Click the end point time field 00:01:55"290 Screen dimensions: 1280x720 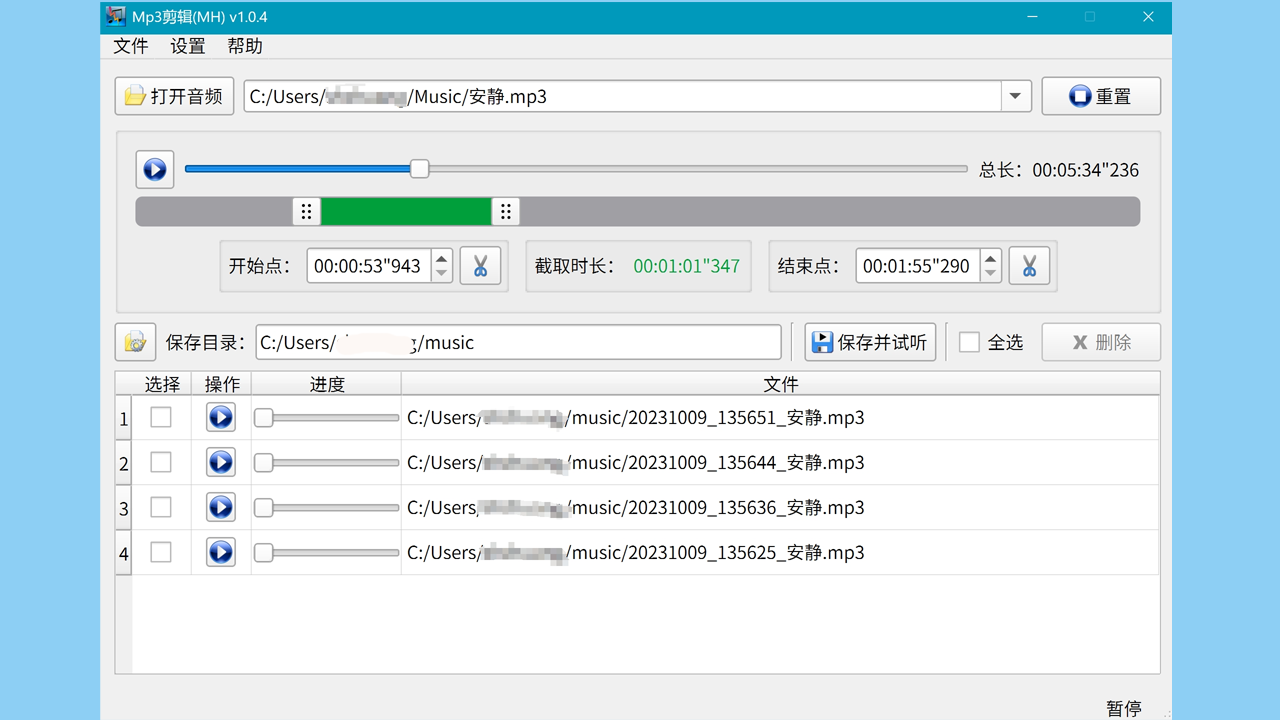[917, 266]
